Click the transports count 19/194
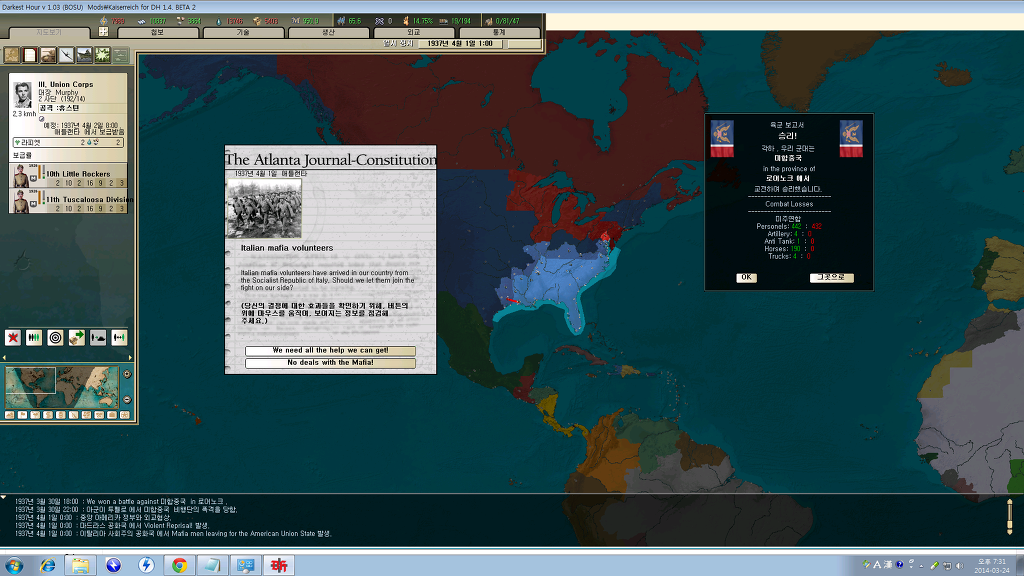Image resolution: width=1024 pixels, height=576 pixels. click(x=461, y=21)
